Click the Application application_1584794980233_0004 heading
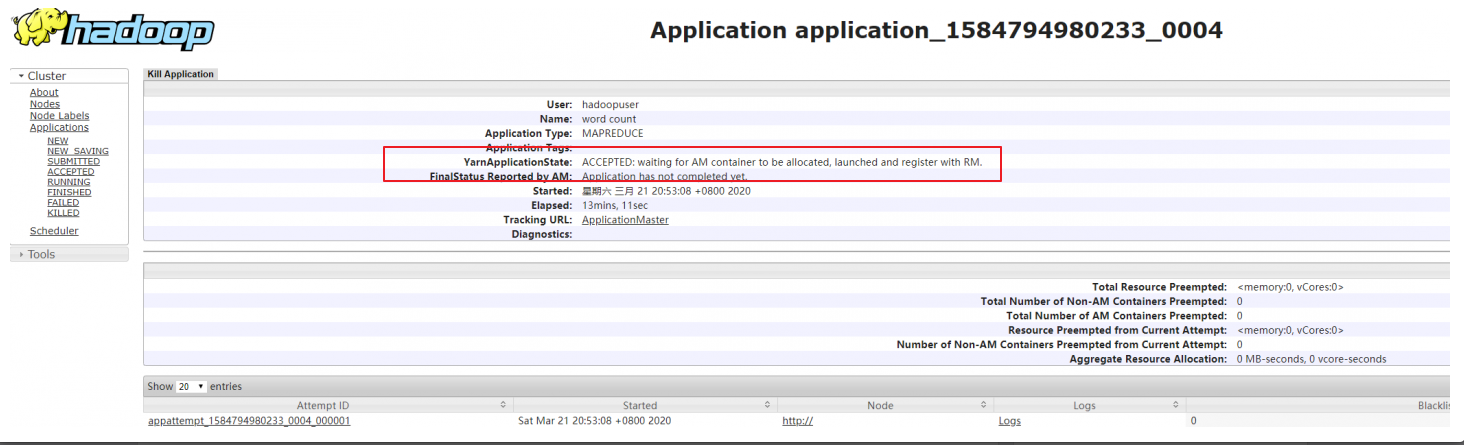The image size is (1464, 445). point(936,30)
